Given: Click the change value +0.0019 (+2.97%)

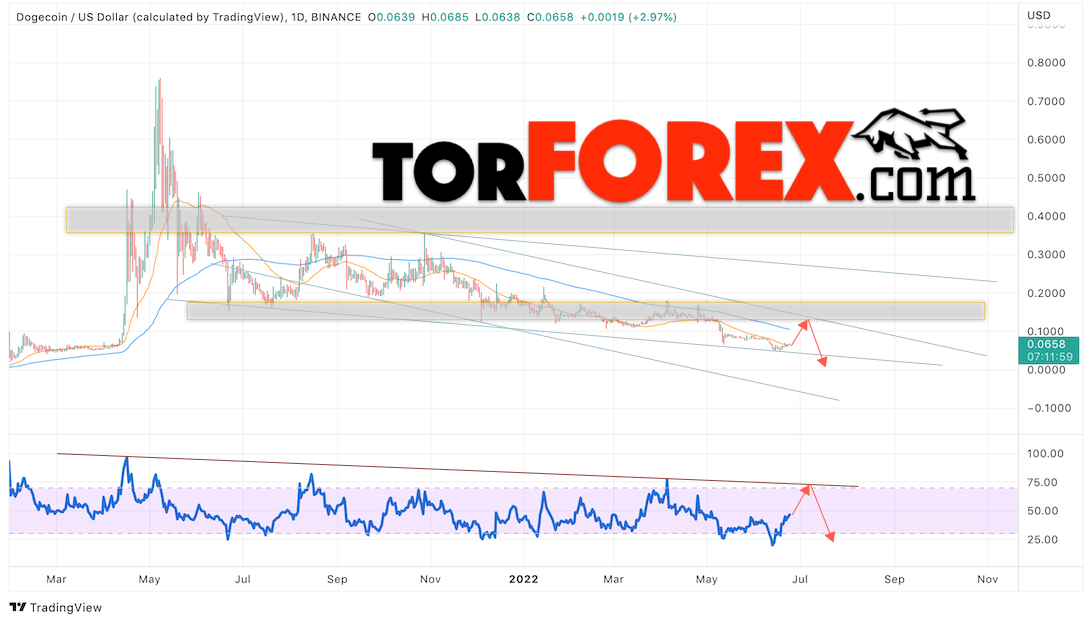Looking at the screenshot, I should pyautogui.click(x=627, y=17).
